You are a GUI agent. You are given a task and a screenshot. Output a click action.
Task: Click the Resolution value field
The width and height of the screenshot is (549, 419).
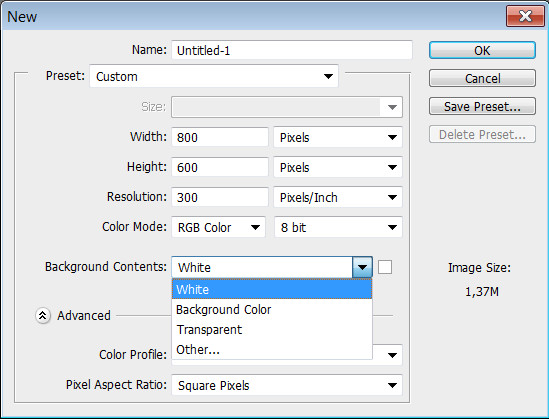[x=220, y=197]
